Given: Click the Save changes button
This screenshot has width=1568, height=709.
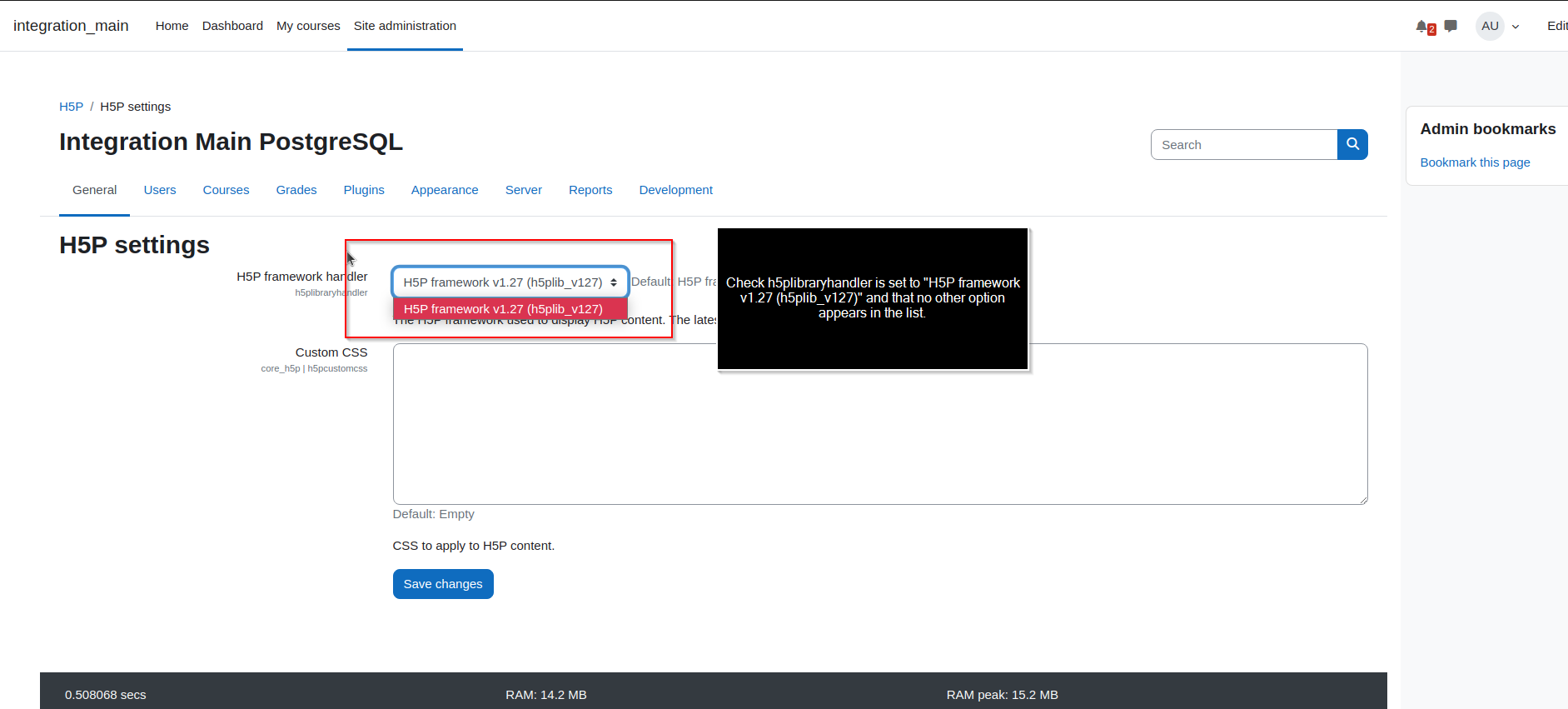Looking at the screenshot, I should (x=443, y=584).
